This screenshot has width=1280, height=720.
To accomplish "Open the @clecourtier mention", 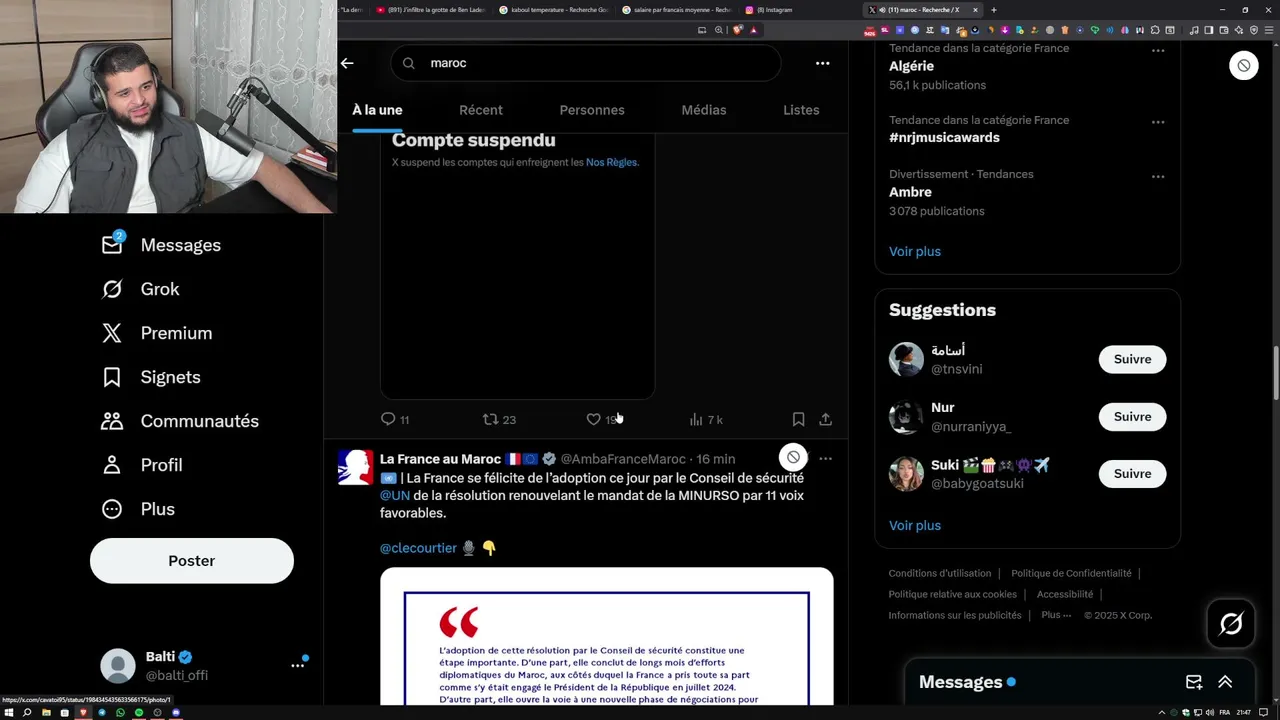I will (418, 548).
